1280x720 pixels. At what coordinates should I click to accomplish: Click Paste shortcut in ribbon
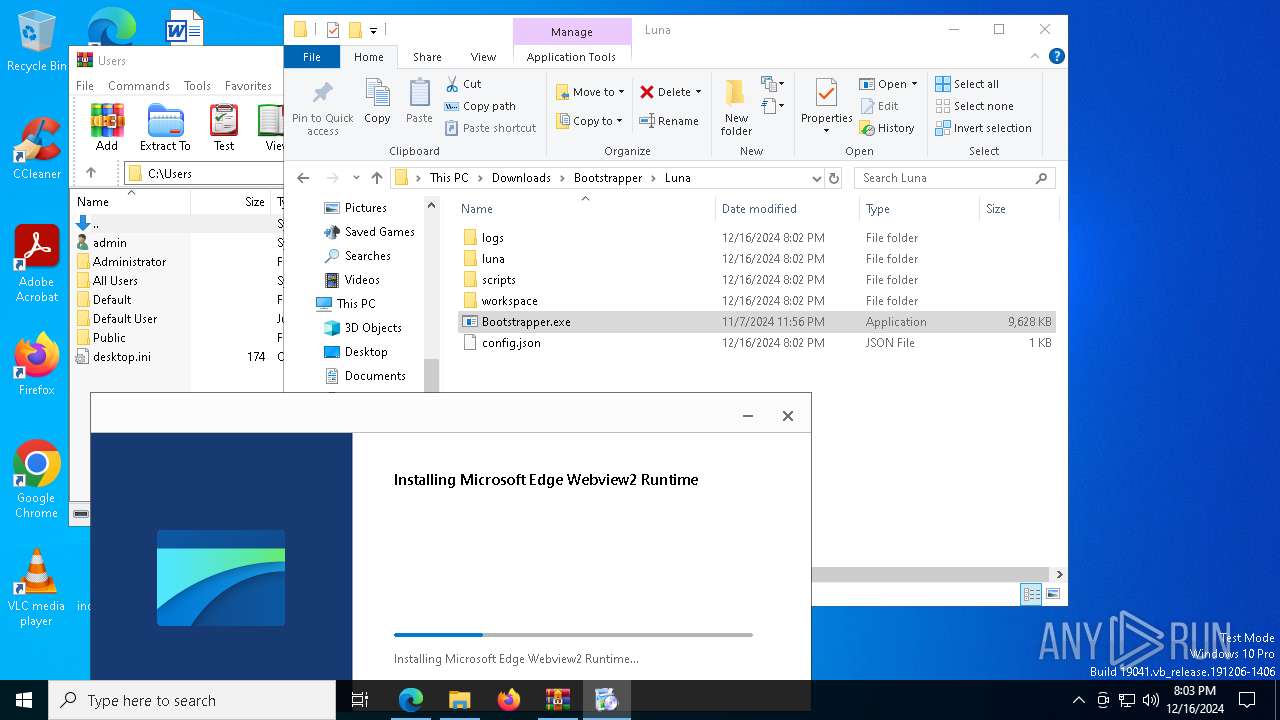(491, 128)
